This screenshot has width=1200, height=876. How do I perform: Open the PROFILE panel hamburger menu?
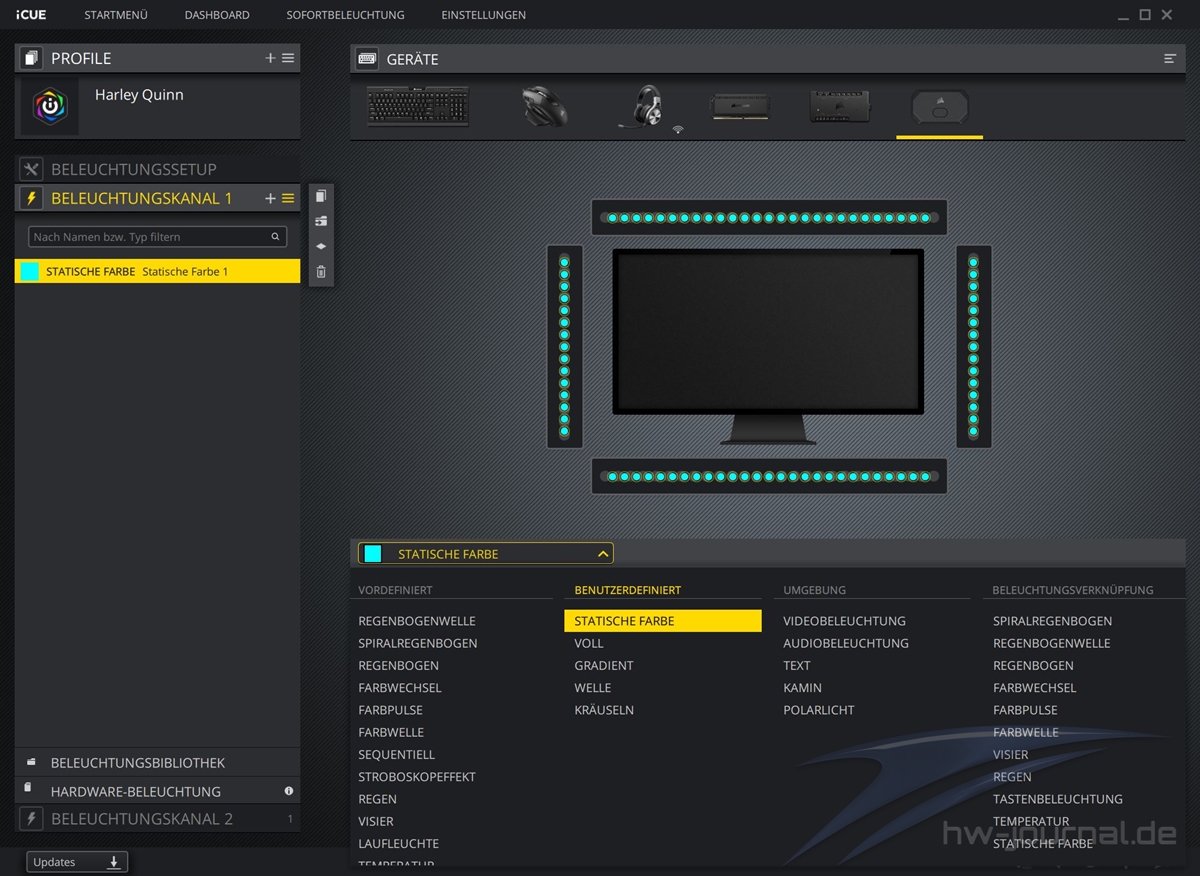click(x=288, y=58)
